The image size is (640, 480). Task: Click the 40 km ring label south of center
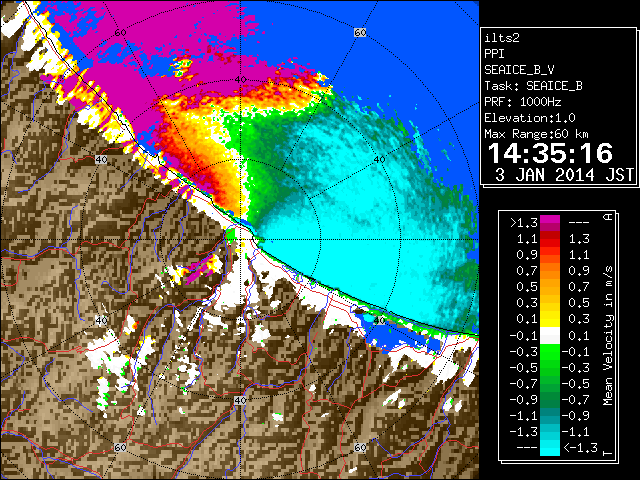240,400
